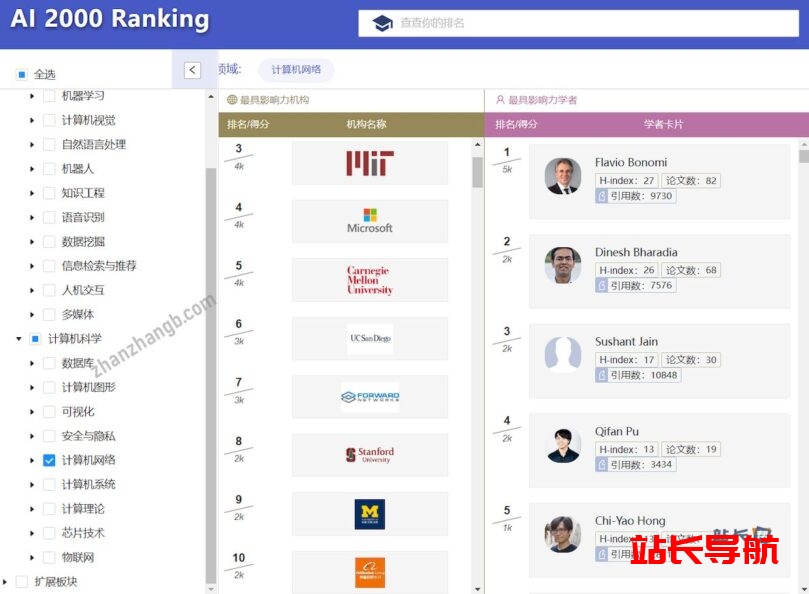Open the Stanford University logo card

370,455
